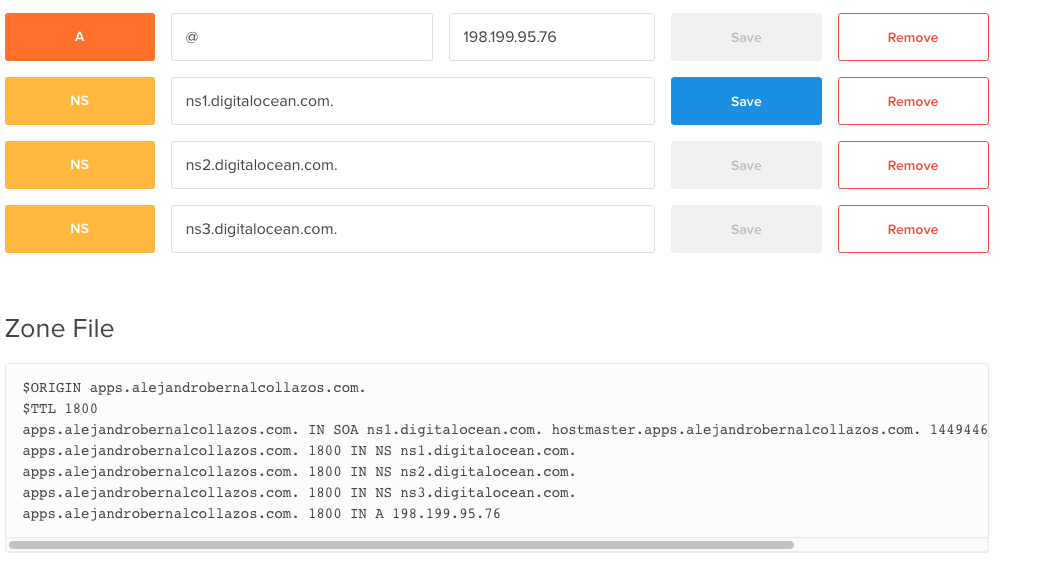Edit the 198.199.95.76 IP address field

pyautogui.click(x=552, y=37)
